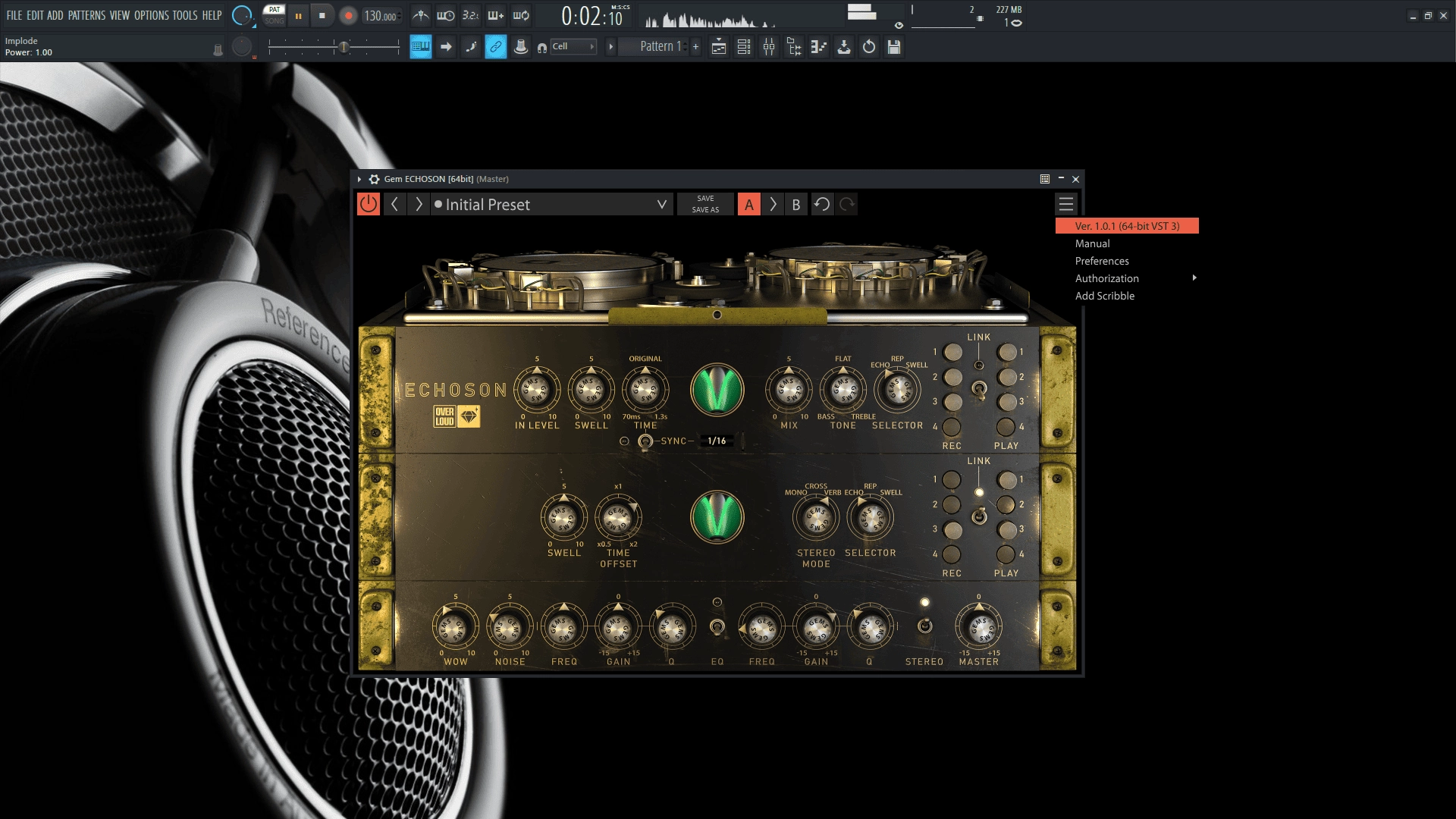The height and width of the screenshot is (819, 1456).
Task: Click top section REC button 1
Action: pyautogui.click(x=953, y=352)
